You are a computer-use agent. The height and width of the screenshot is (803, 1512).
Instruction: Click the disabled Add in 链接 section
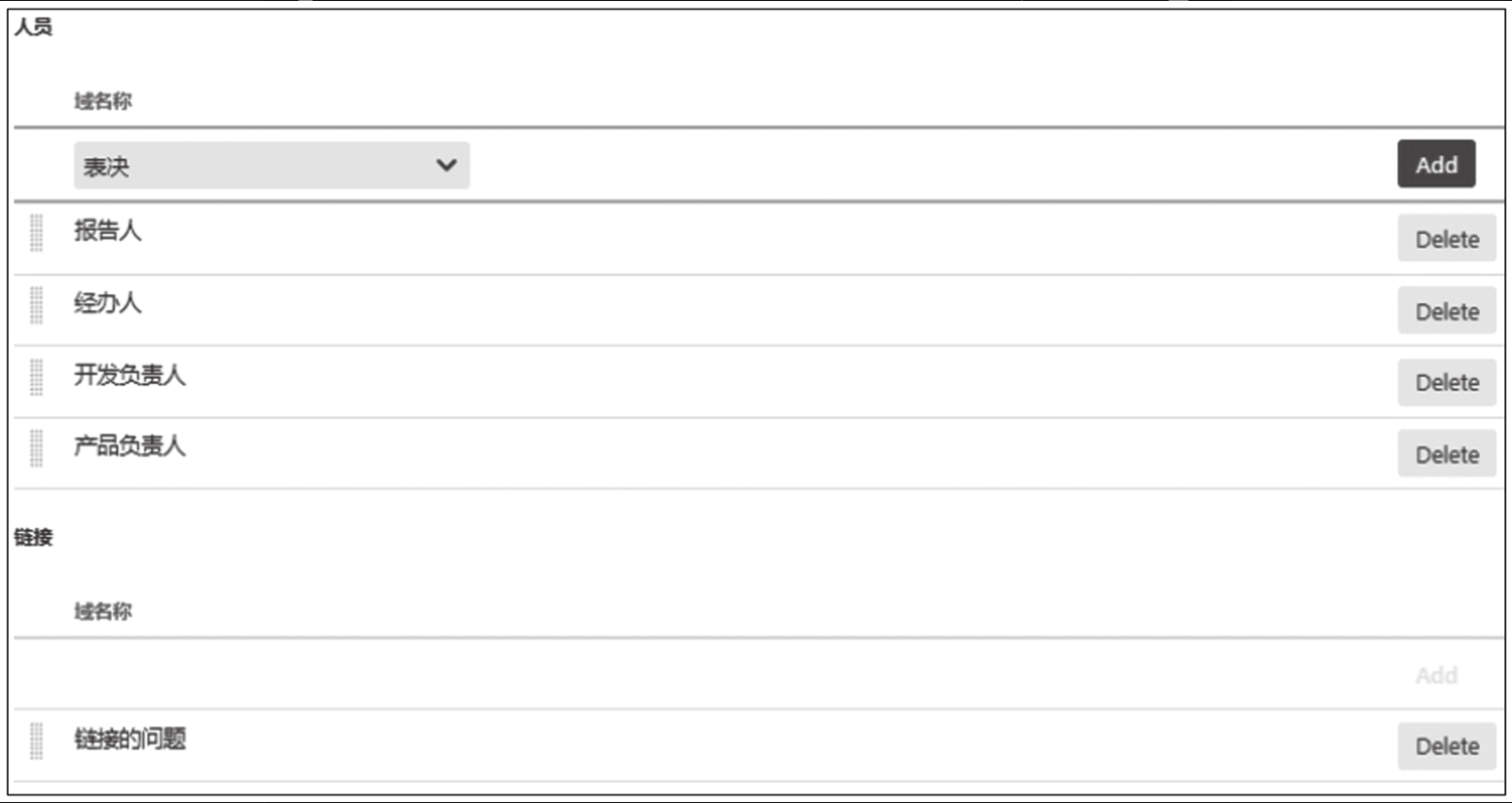(1436, 675)
